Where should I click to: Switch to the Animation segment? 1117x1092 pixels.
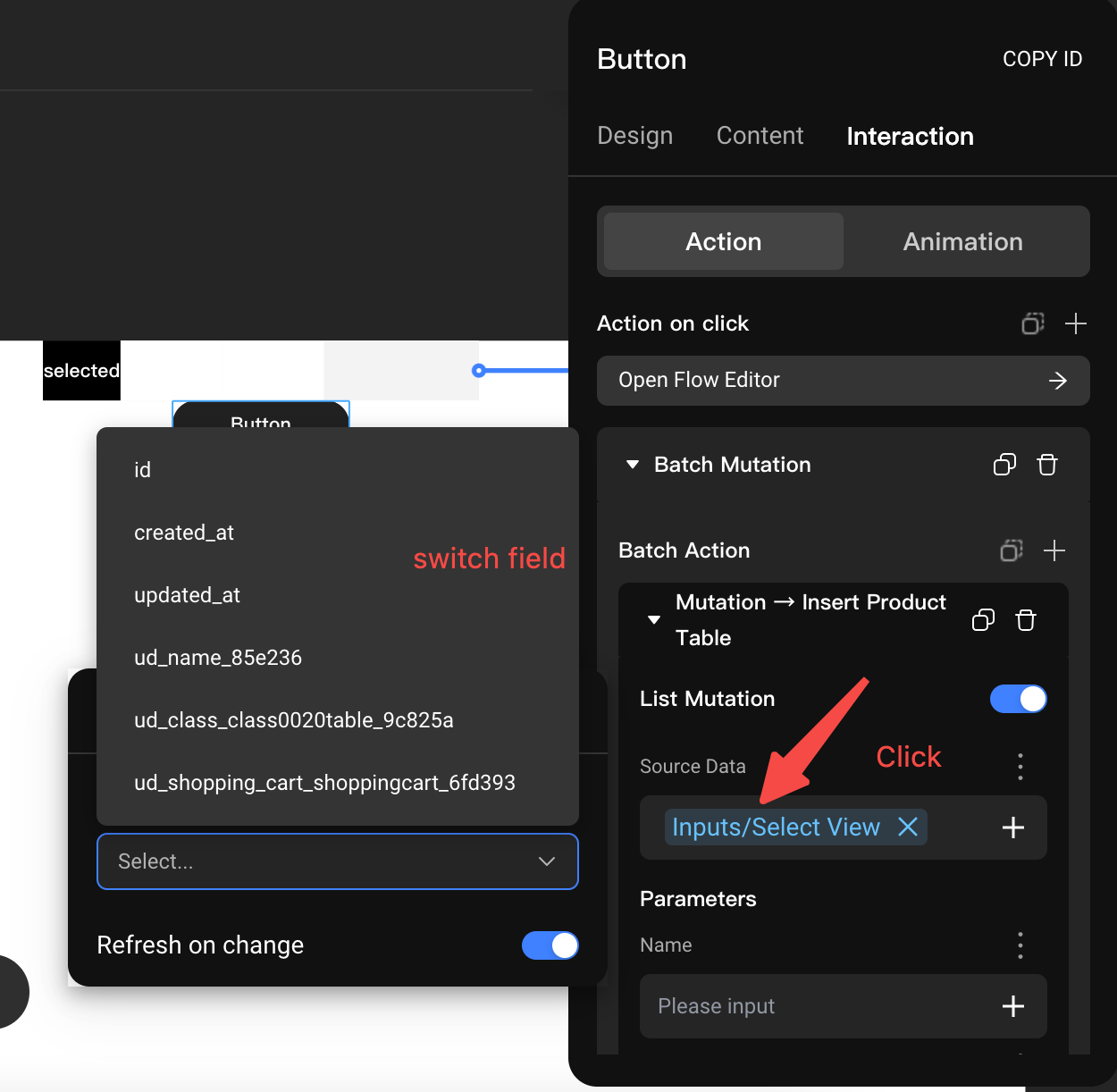point(963,241)
